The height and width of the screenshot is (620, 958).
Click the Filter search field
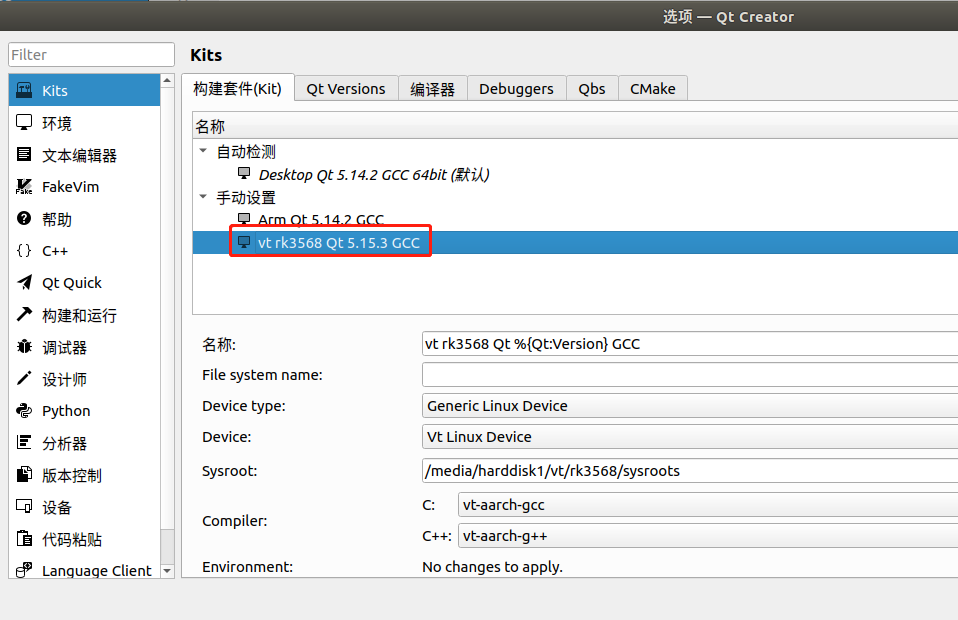coord(92,55)
